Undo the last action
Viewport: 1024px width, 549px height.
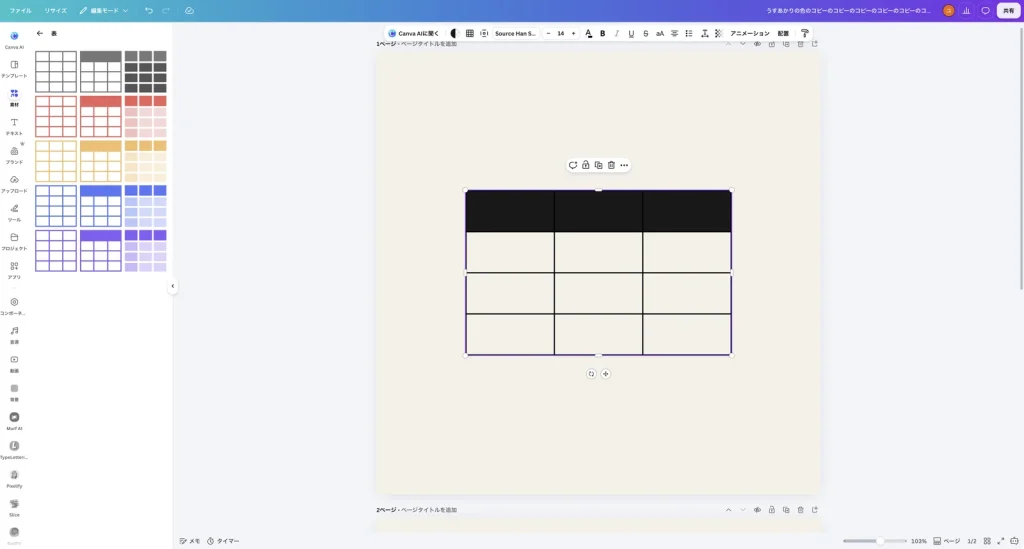coord(149,10)
